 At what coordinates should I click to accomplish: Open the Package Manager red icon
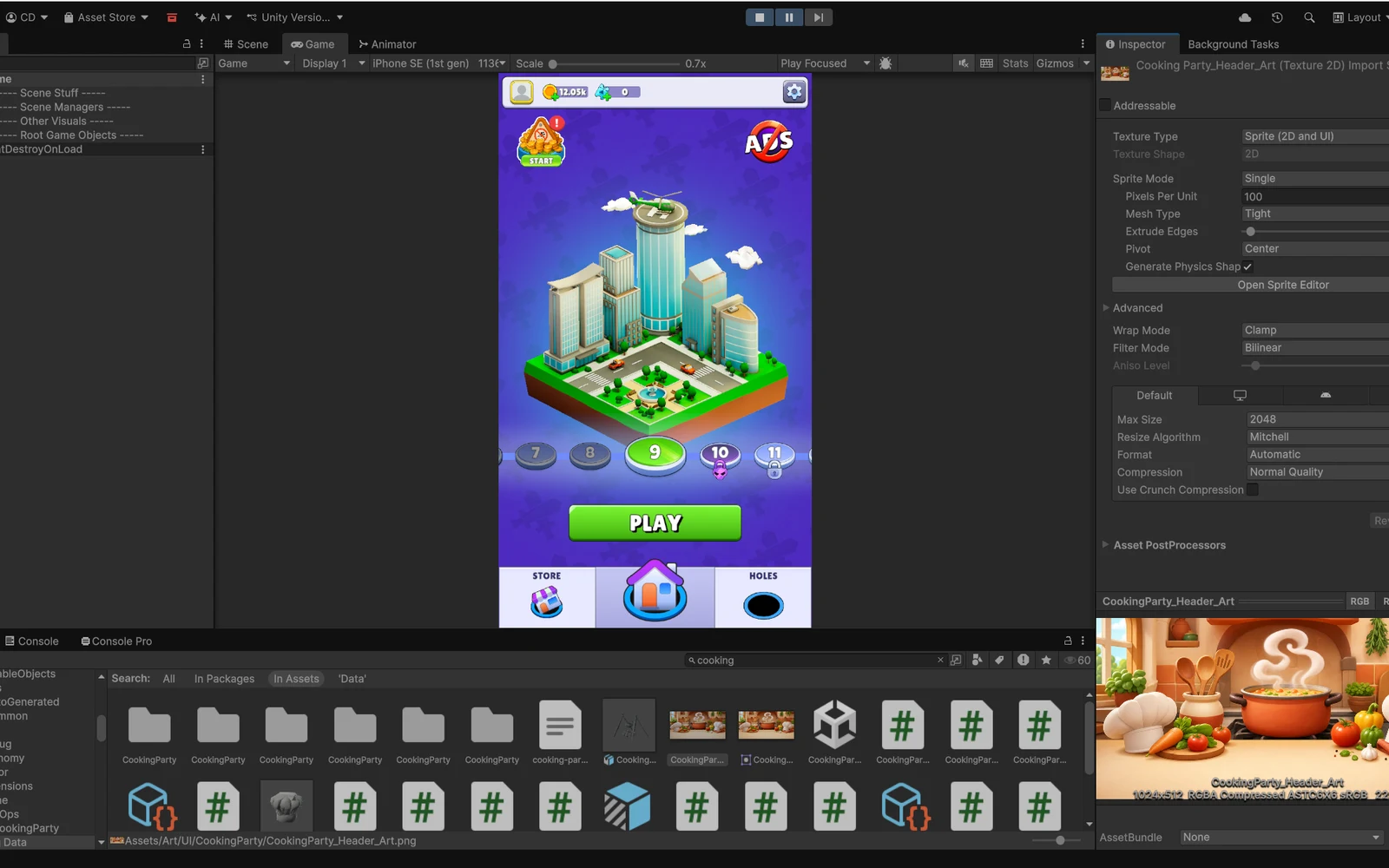point(172,17)
